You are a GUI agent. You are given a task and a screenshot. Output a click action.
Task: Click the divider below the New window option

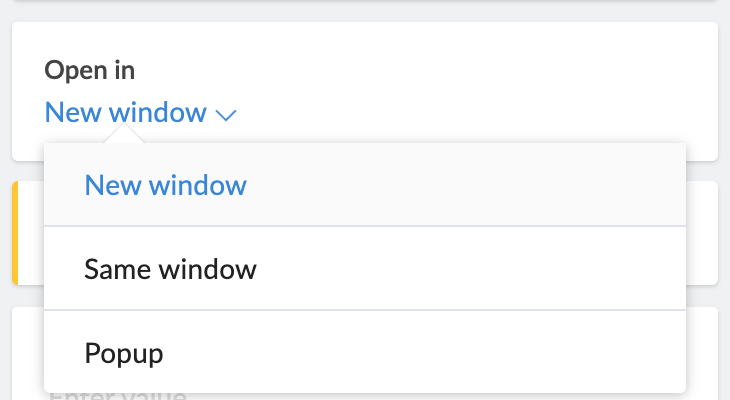365,226
